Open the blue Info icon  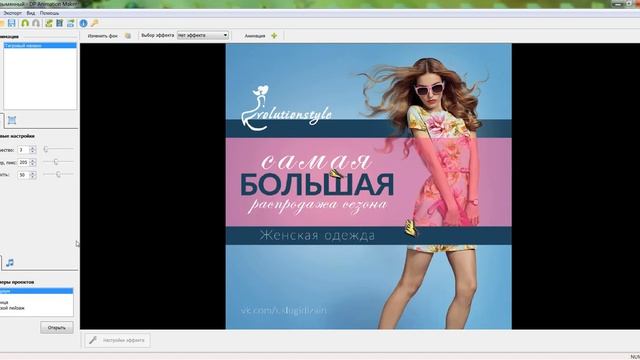point(83,23)
